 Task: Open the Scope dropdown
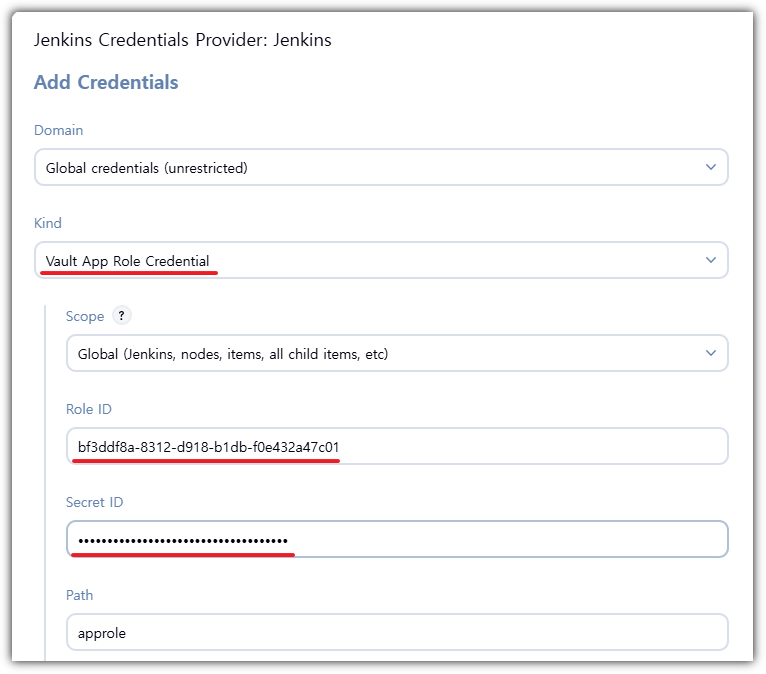[397, 353]
